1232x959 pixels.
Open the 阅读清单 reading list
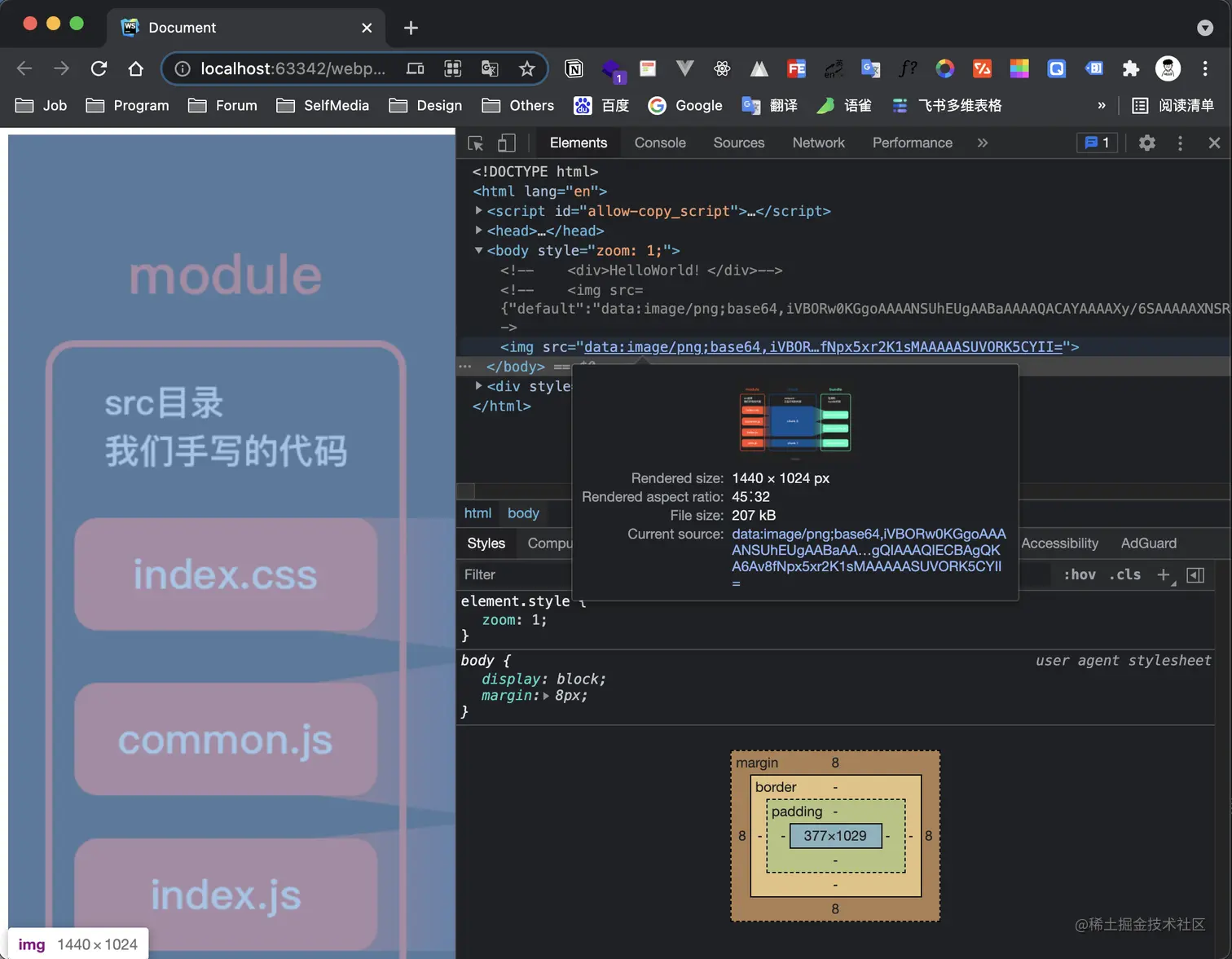click(x=1173, y=105)
